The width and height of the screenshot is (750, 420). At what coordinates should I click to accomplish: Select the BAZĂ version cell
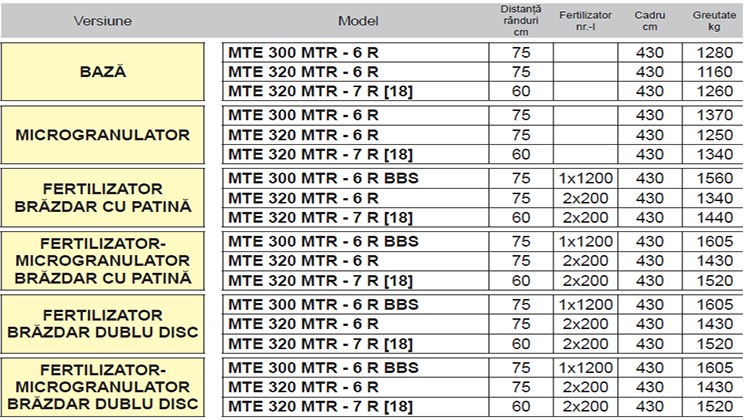click(x=108, y=73)
